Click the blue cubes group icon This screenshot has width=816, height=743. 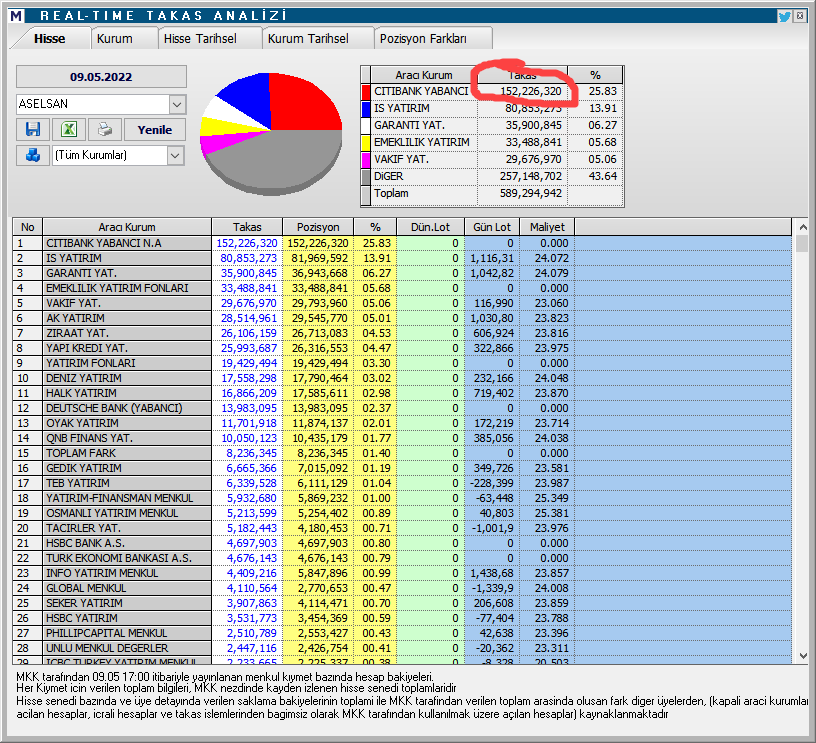point(33,155)
